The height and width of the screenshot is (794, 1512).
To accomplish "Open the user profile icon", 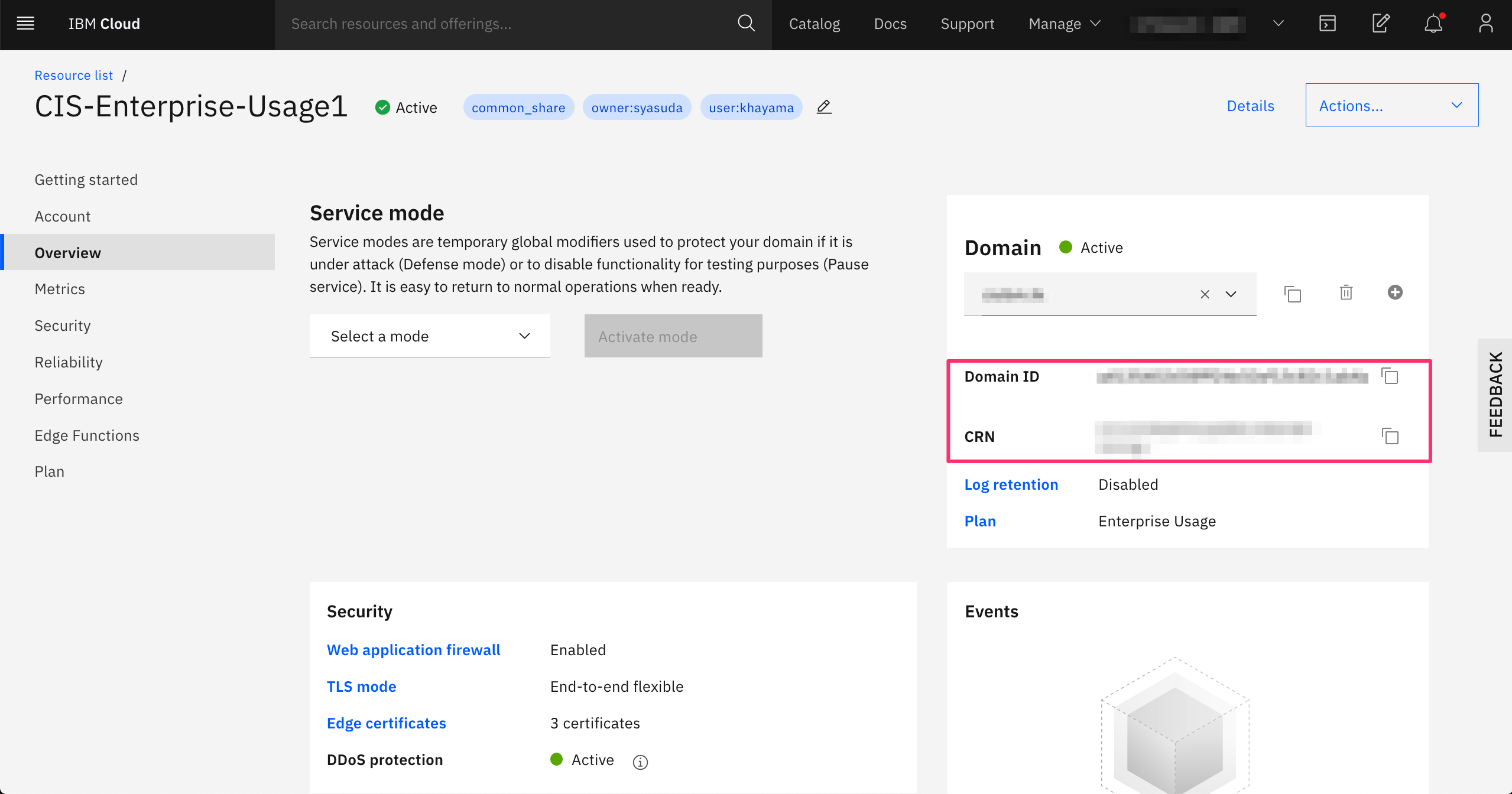I will point(1485,24).
